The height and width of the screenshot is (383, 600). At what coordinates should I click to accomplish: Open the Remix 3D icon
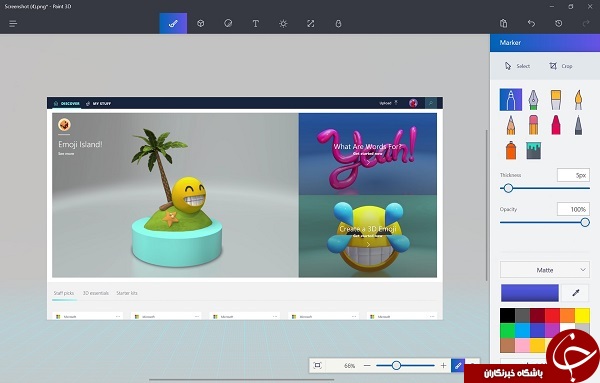pyautogui.click(x=338, y=24)
